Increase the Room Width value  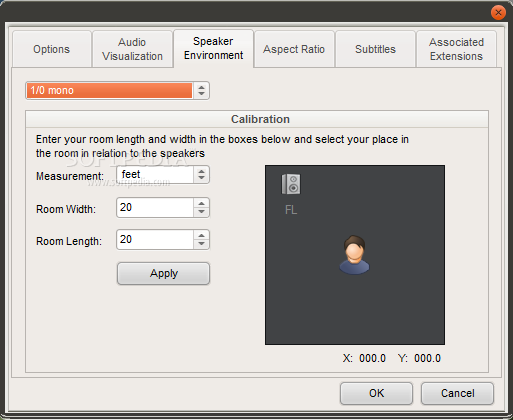coord(201,203)
